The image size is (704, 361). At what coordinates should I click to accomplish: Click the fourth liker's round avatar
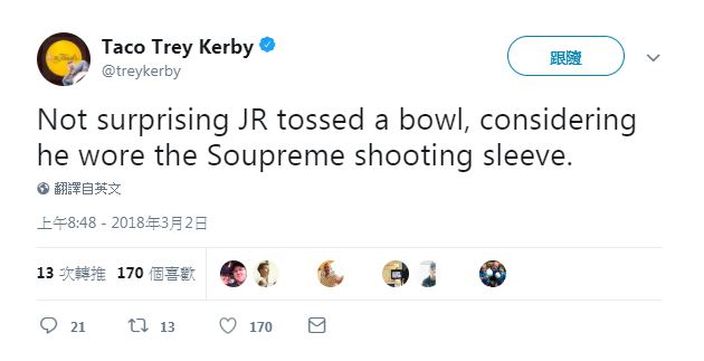tap(396, 273)
